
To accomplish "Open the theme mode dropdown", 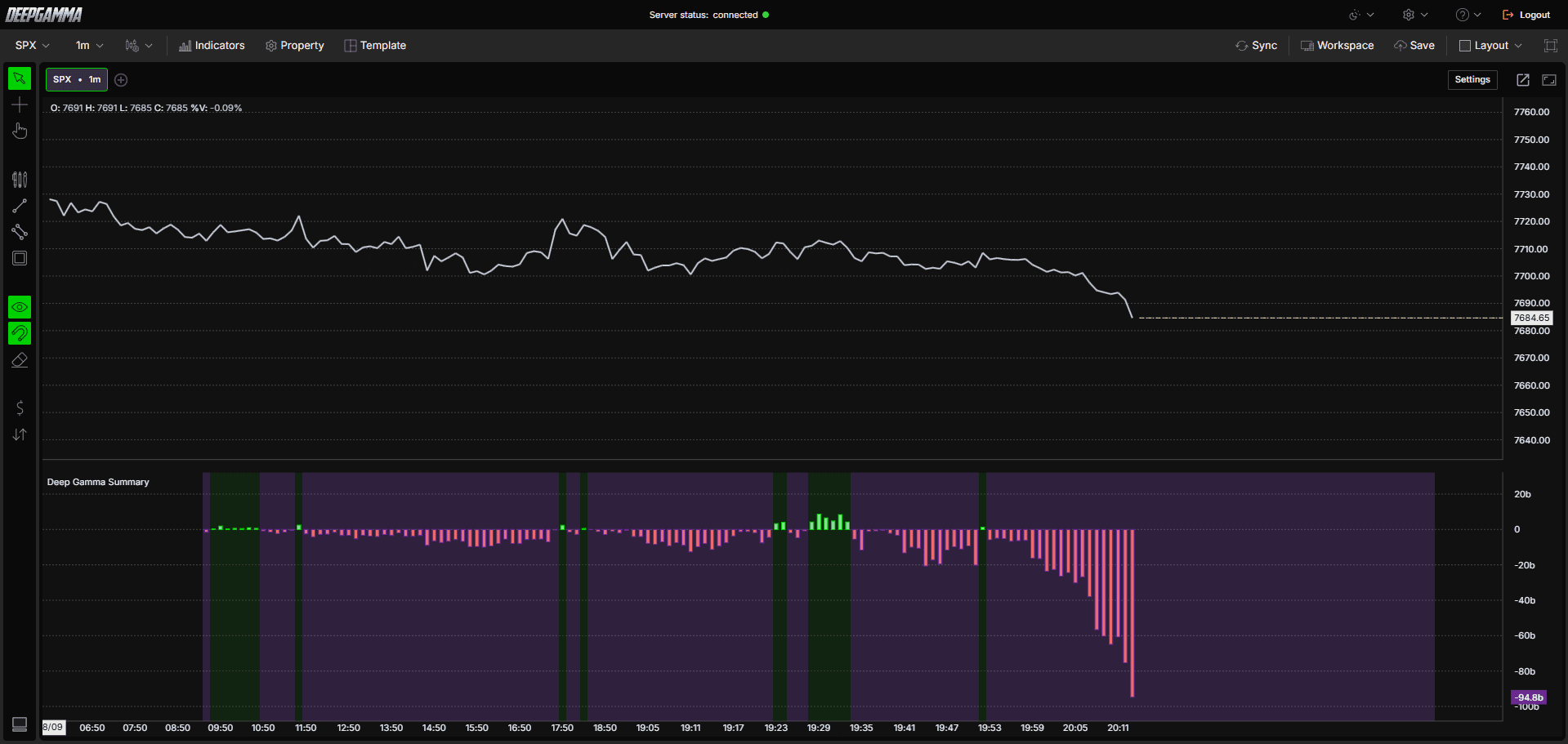I will [1361, 15].
